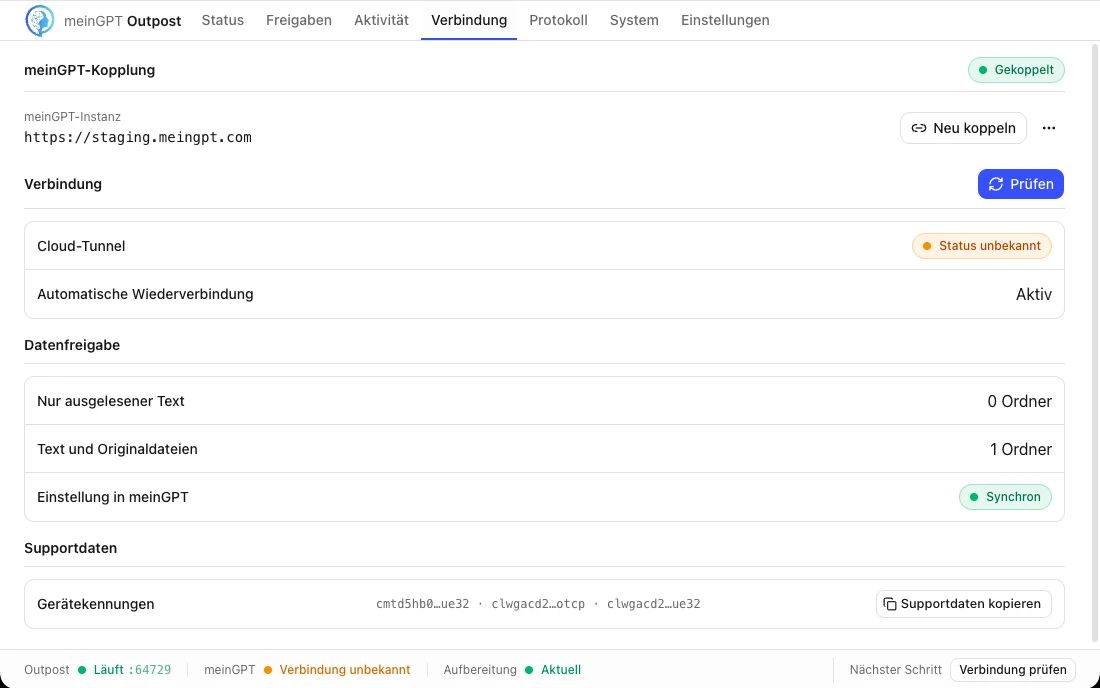Click the Gerätekennungen label
This screenshot has height=688, width=1100.
click(x=96, y=604)
